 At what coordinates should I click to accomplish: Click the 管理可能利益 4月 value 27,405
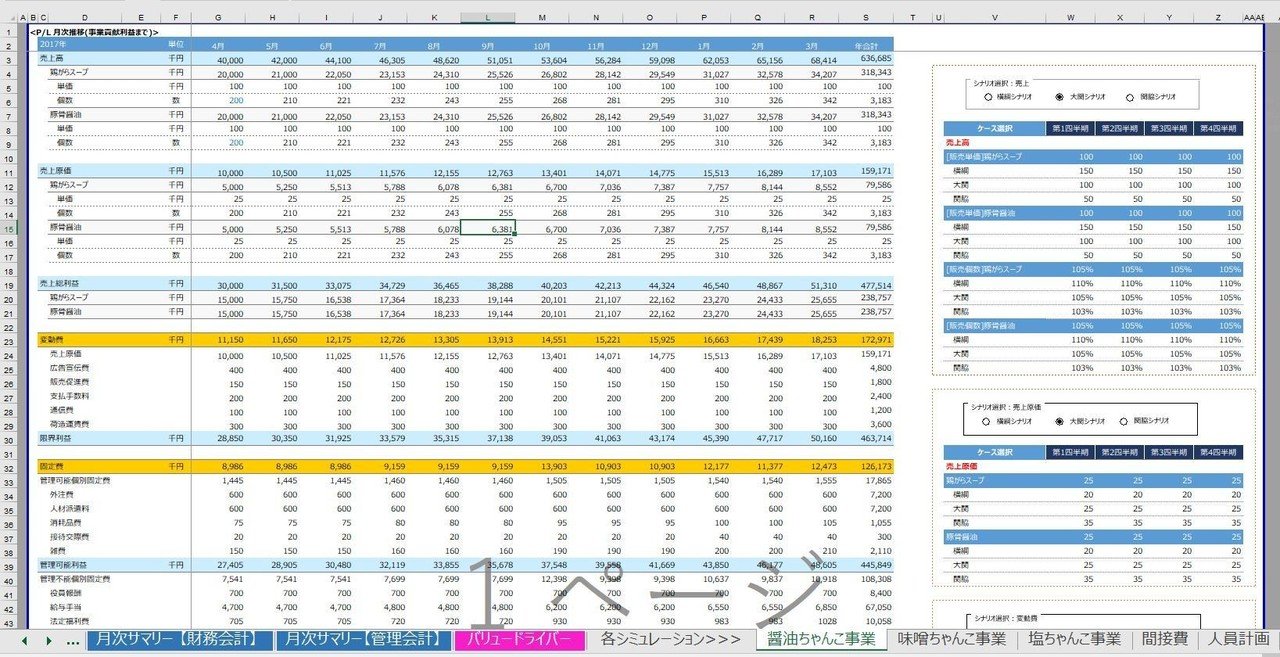217,565
